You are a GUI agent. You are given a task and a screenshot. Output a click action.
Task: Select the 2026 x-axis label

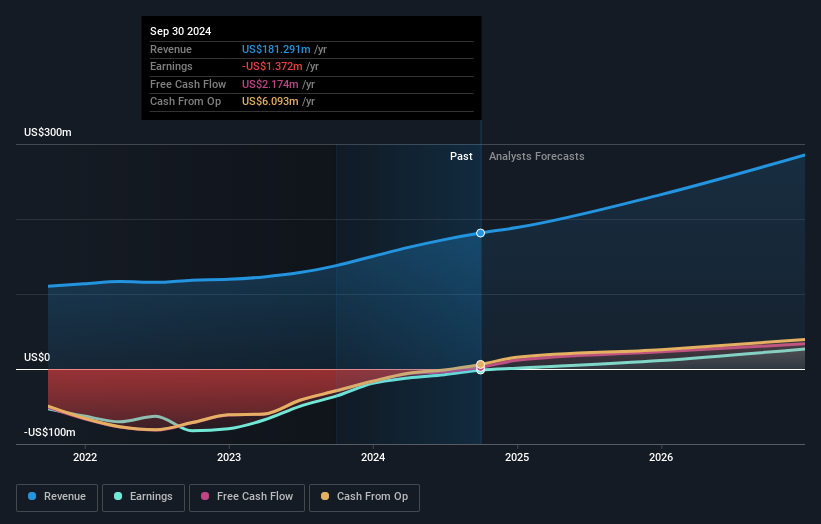click(x=661, y=457)
